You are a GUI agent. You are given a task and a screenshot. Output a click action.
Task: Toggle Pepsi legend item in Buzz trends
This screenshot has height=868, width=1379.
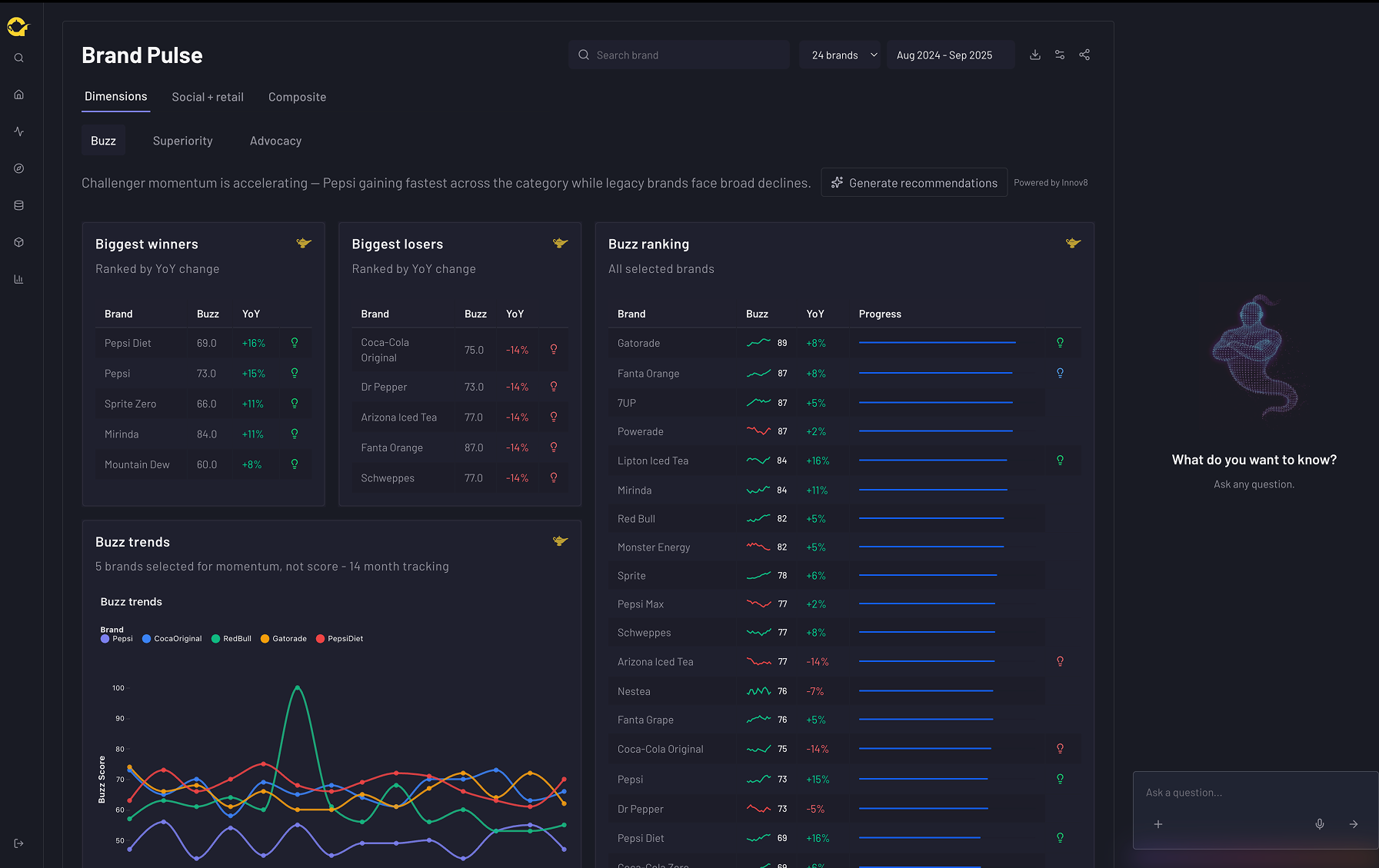tap(117, 639)
